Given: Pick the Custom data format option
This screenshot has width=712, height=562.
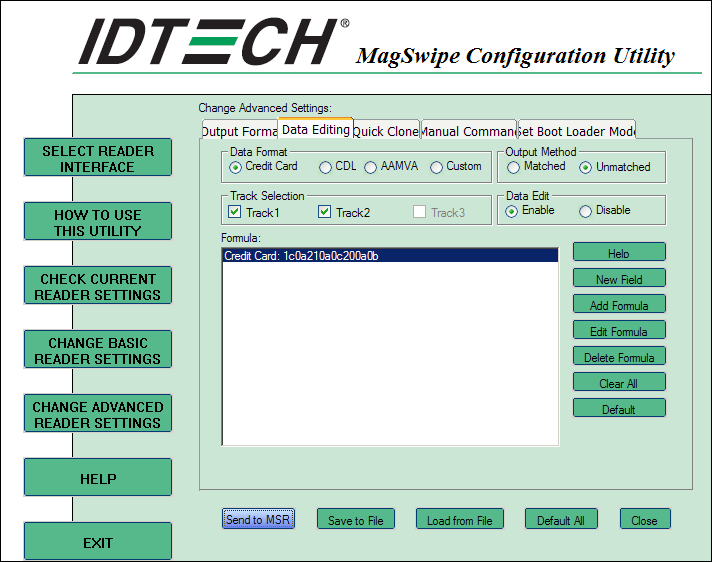Looking at the screenshot, I should tap(436, 168).
